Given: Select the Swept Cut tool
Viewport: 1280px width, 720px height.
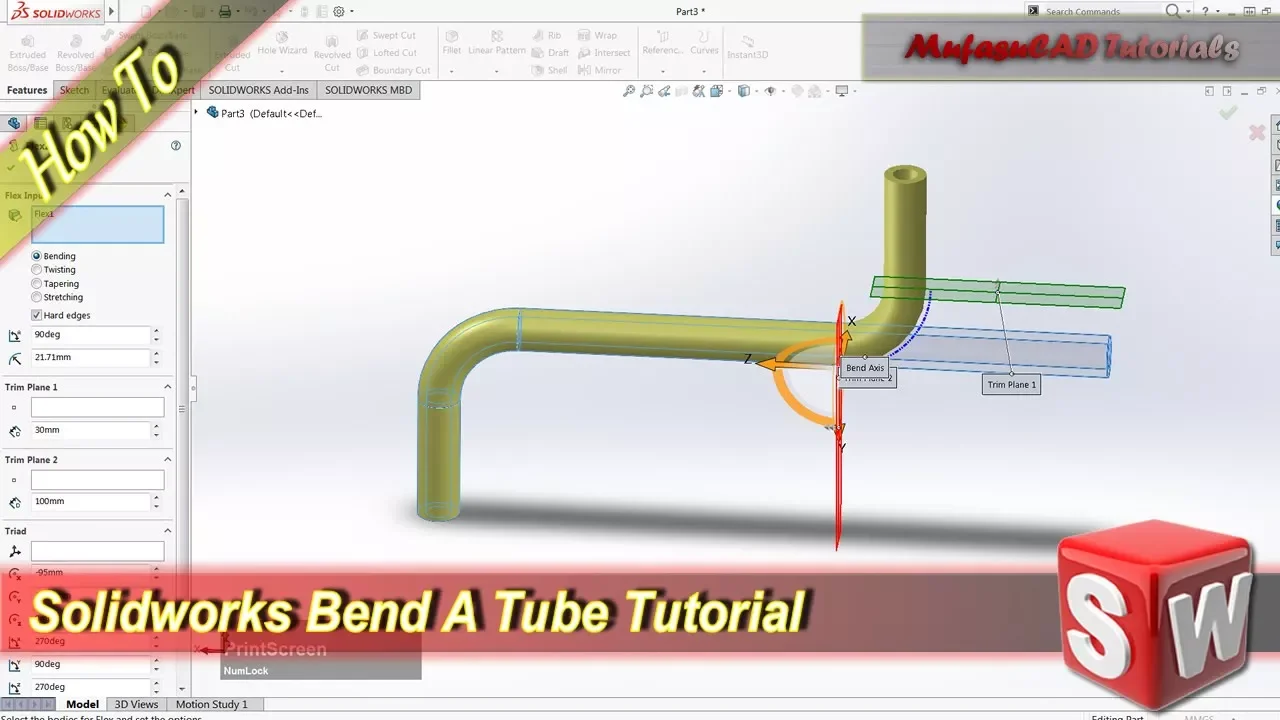Looking at the screenshot, I should (x=385, y=35).
